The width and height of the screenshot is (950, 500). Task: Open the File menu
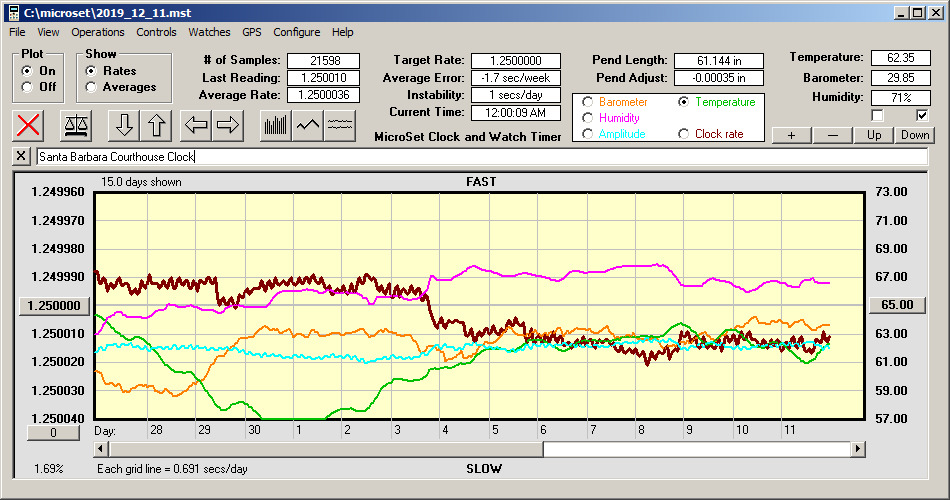(x=17, y=32)
